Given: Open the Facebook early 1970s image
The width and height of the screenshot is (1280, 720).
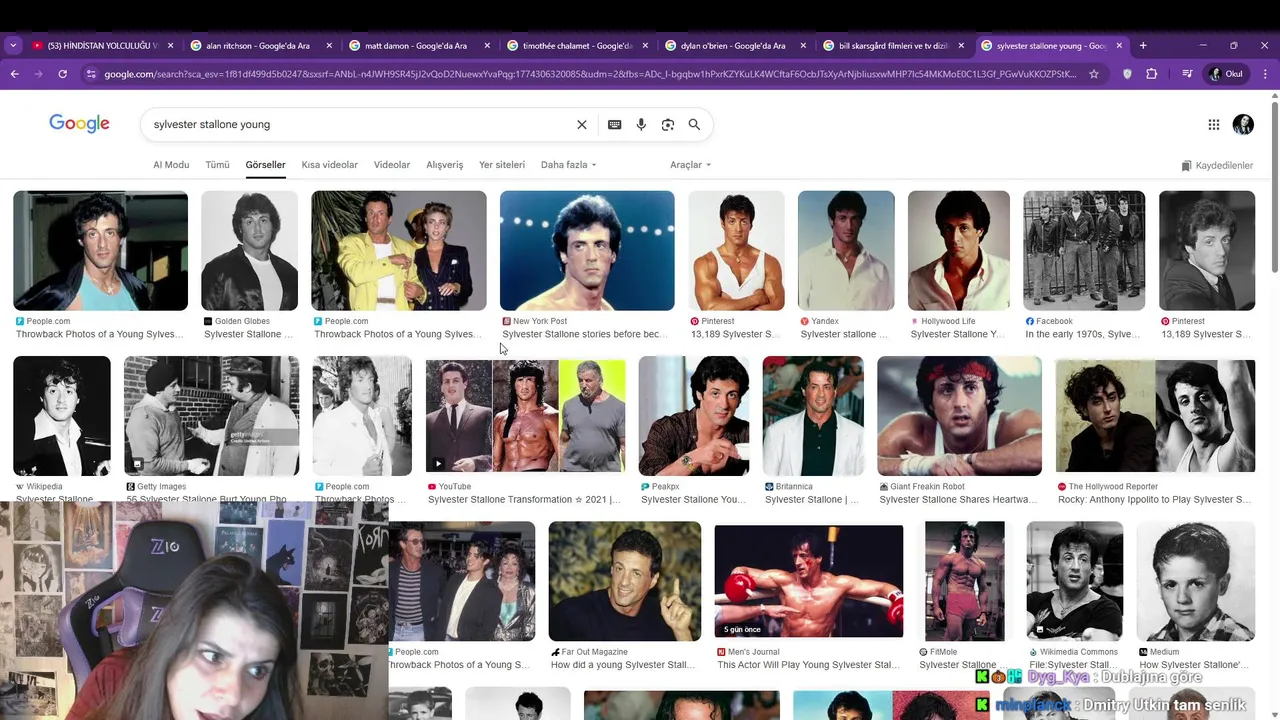Looking at the screenshot, I should coord(1084,250).
